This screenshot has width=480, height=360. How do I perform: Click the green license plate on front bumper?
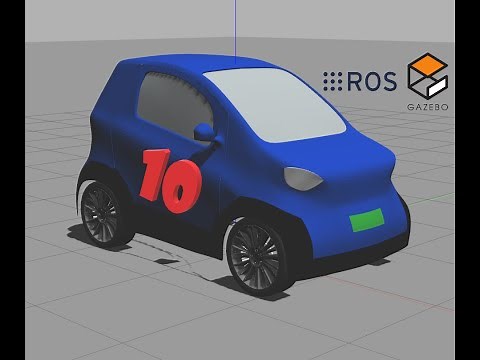point(367,220)
